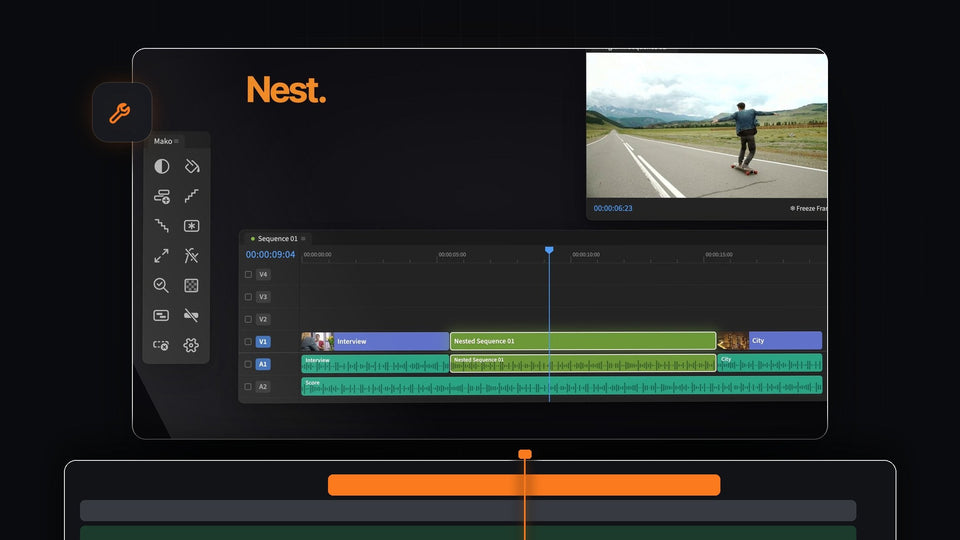Click the descending staircase icon
960x540 pixels.
(x=162, y=226)
